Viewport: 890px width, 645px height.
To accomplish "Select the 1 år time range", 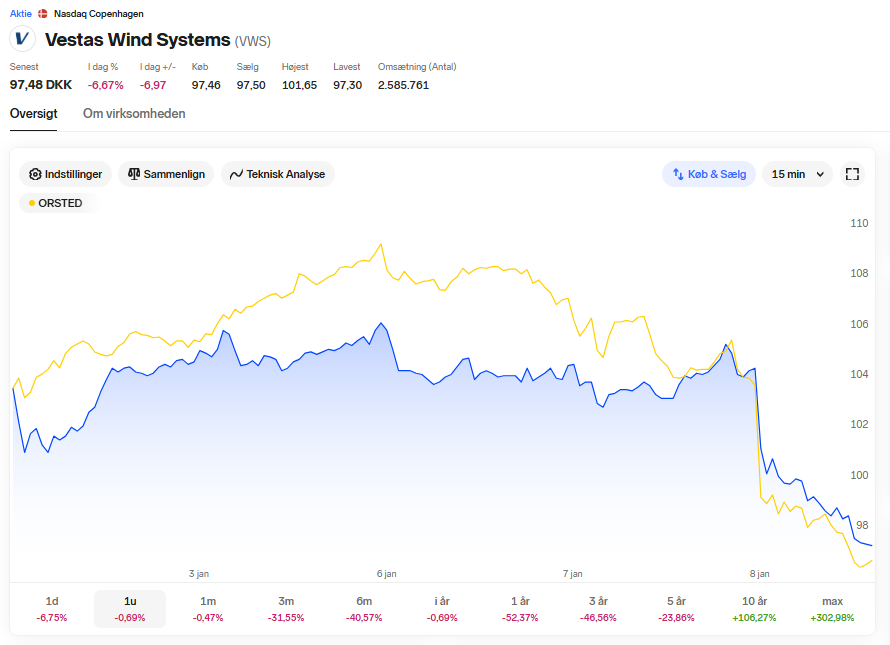I will coord(520,609).
